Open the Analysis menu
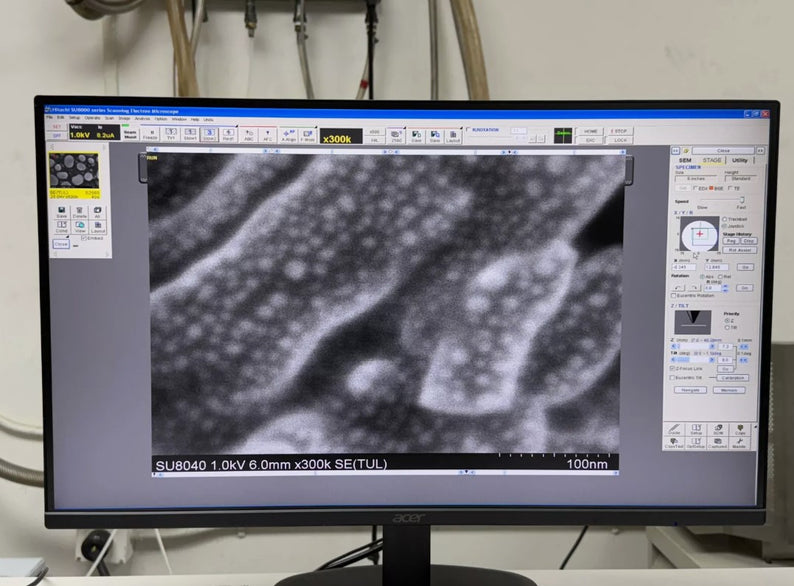The height and width of the screenshot is (586, 794). coord(142,119)
